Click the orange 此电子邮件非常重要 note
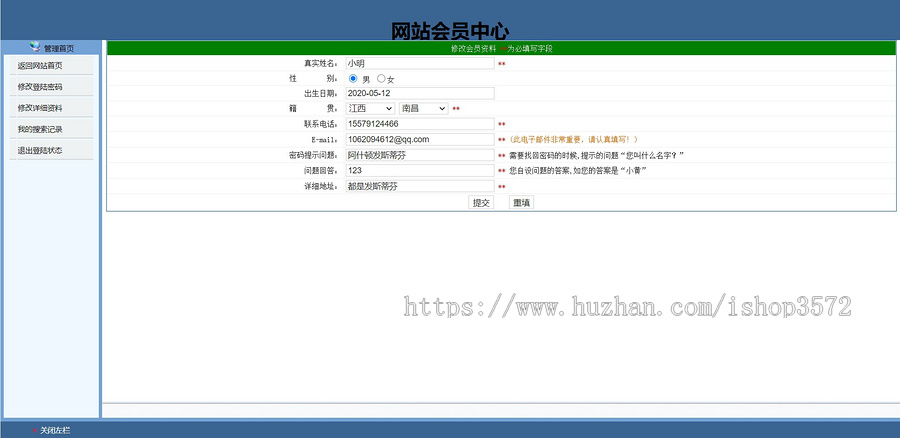The height and width of the screenshot is (438, 900). click(573, 139)
